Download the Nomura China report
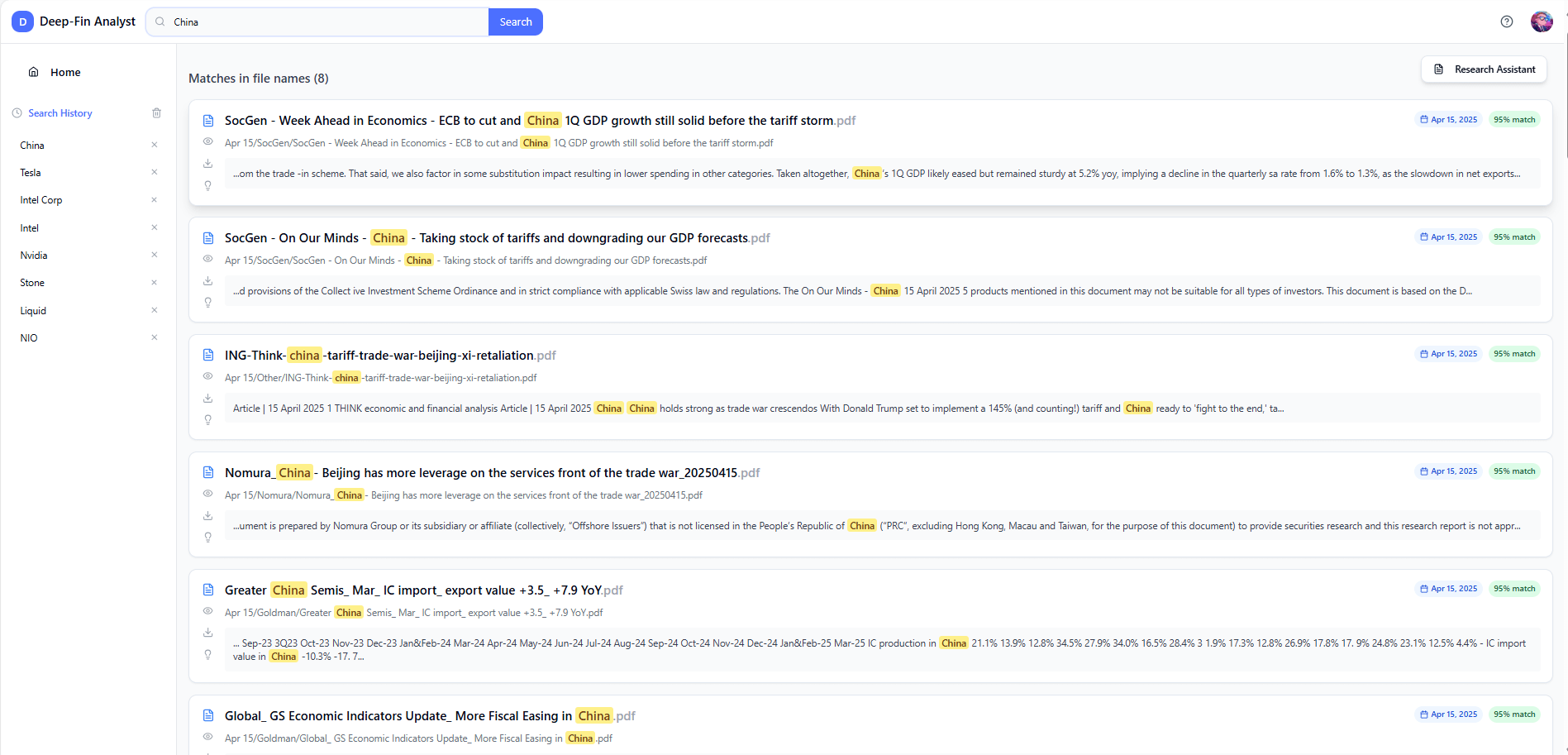 pos(208,516)
